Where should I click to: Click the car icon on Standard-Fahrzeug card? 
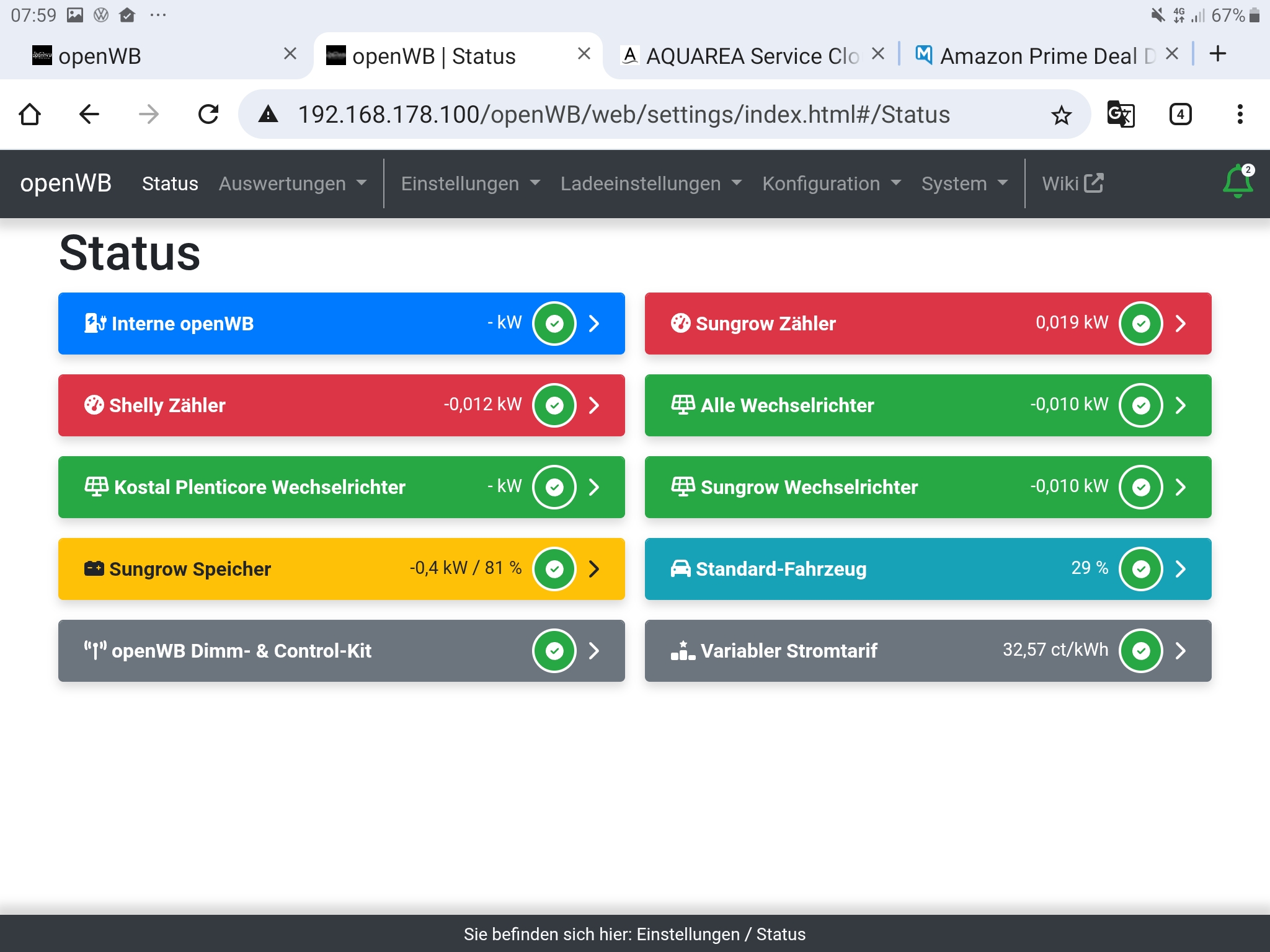[682, 568]
